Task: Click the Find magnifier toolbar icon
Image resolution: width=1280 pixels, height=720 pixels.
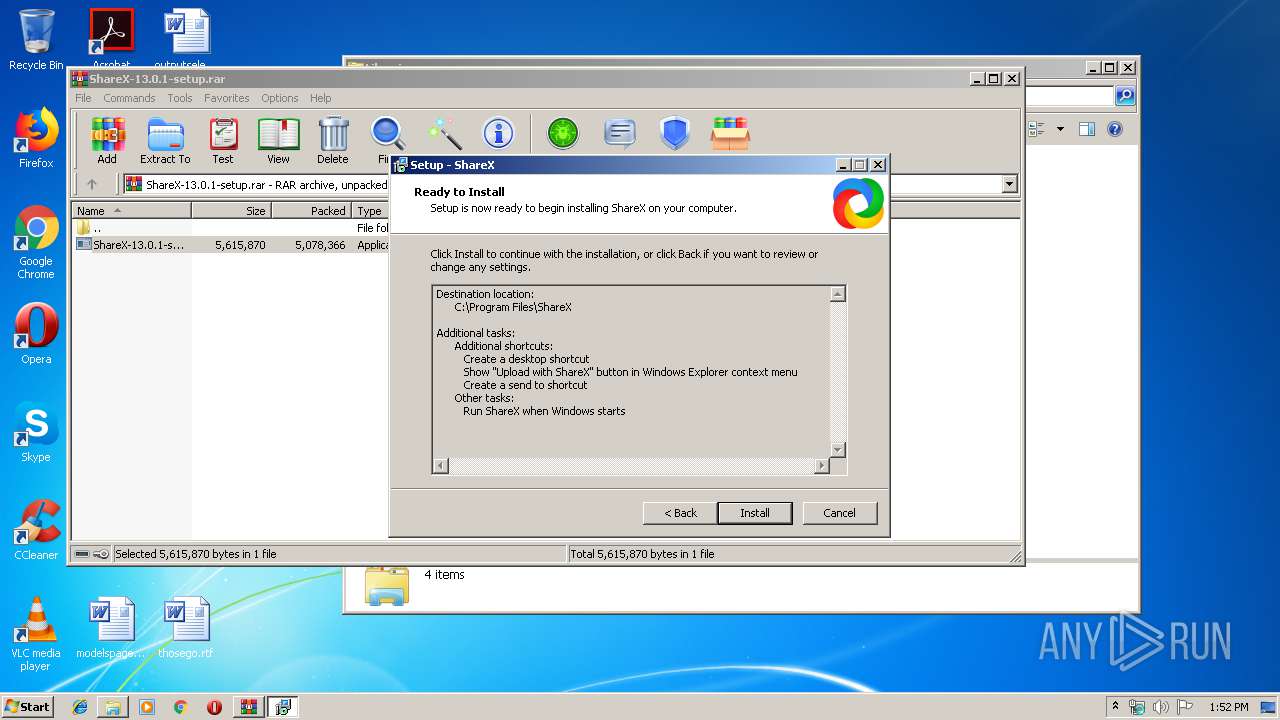Action: pos(387,135)
